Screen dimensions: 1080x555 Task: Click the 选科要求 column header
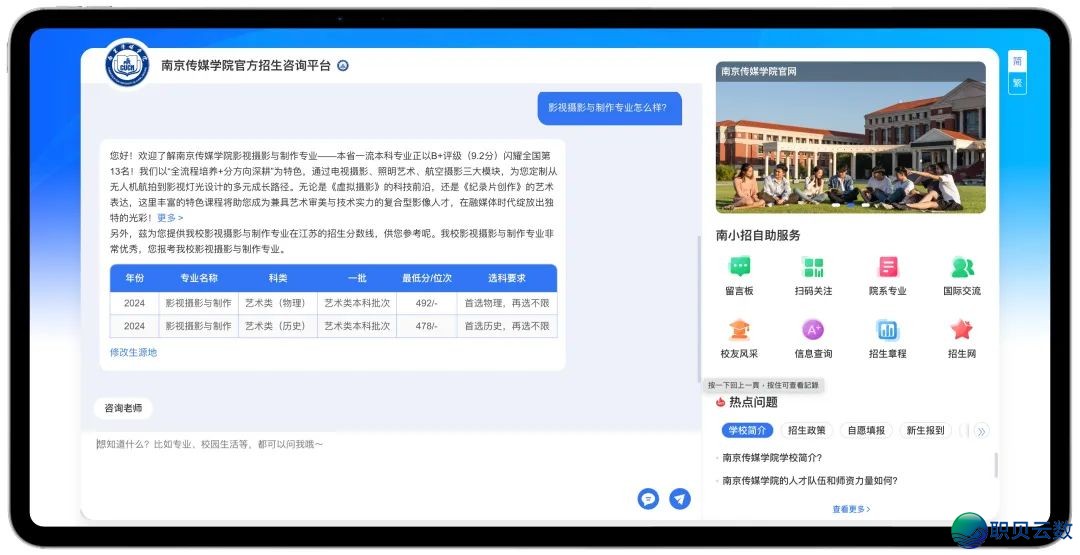point(507,278)
